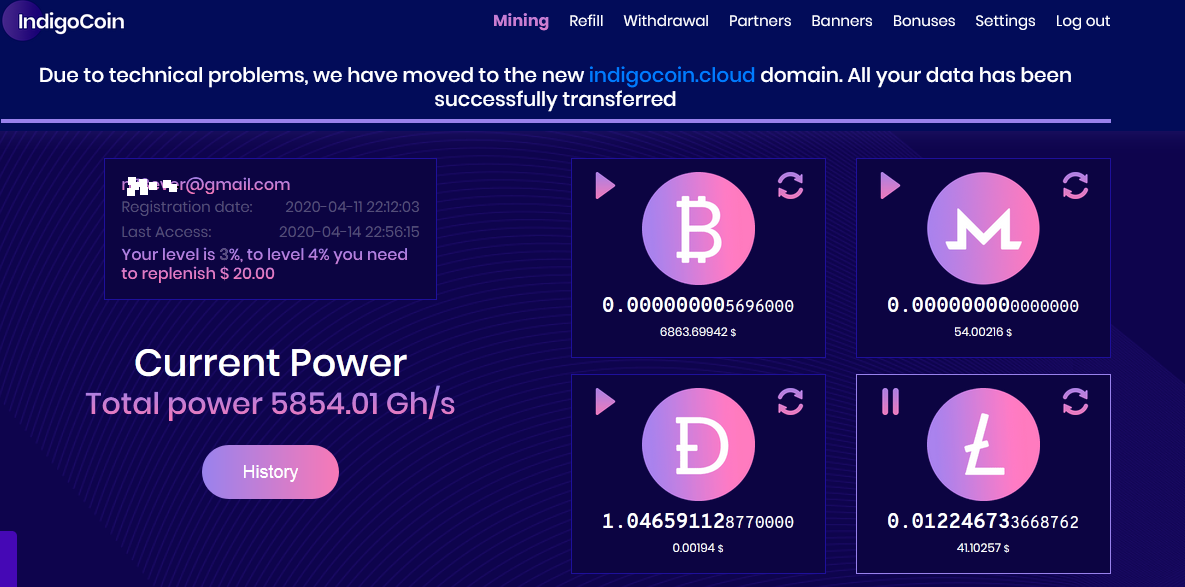Click the refresh icon on Dogecoin card
The height and width of the screenshot is (587, 1185).
tap(791, 401)
